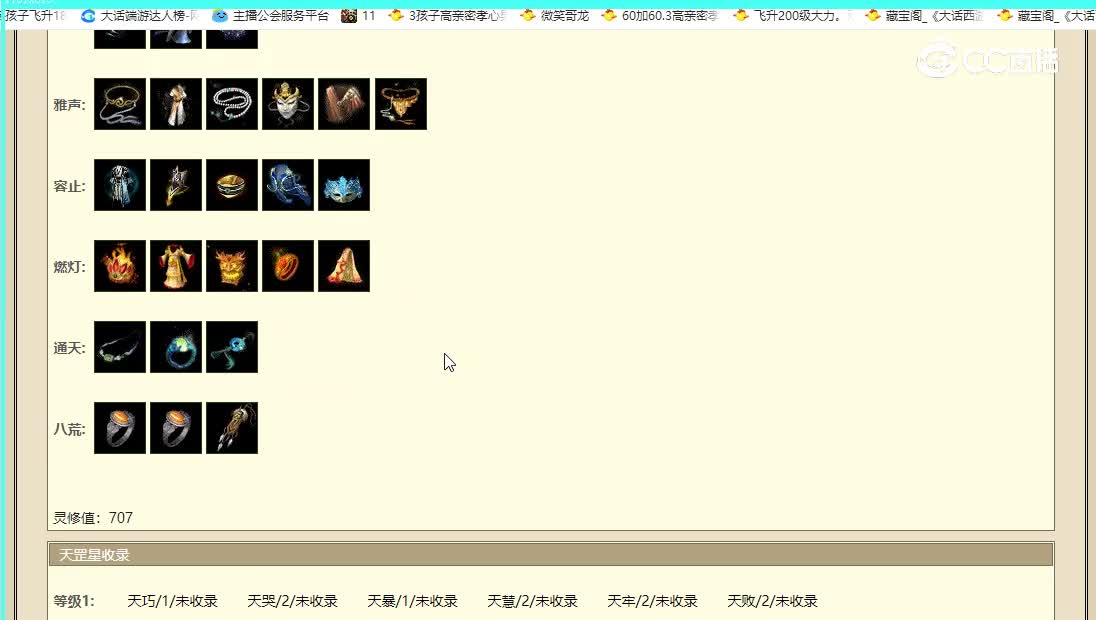
Task: Select the brown fur cloak icon in 雅声 row
Action: point(344,104)
